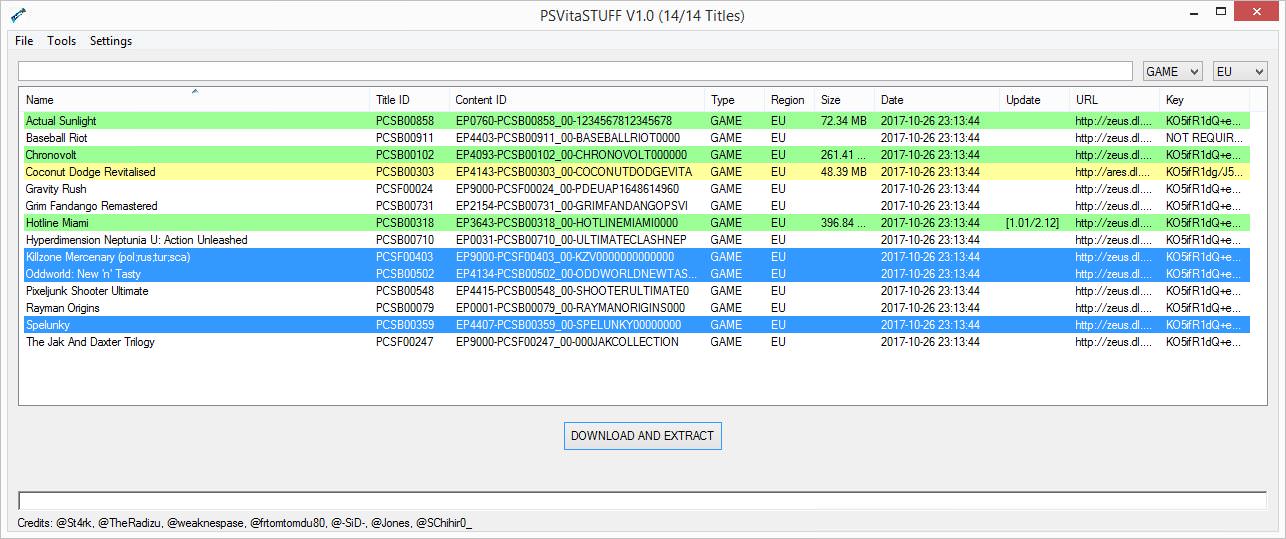
Task: Select Grim Fandango Remastered row
Action: (x=636, y=206)
